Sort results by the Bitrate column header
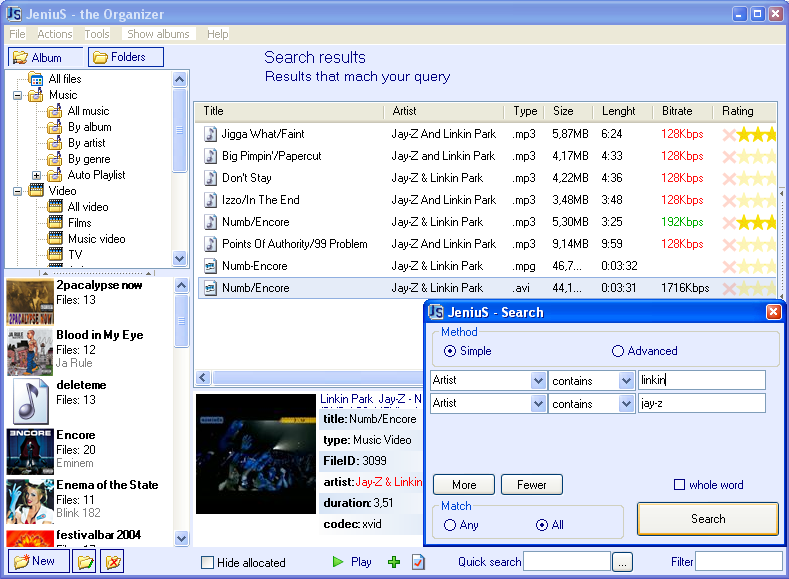This screenshot has height=579, width=789. [682, 111]
